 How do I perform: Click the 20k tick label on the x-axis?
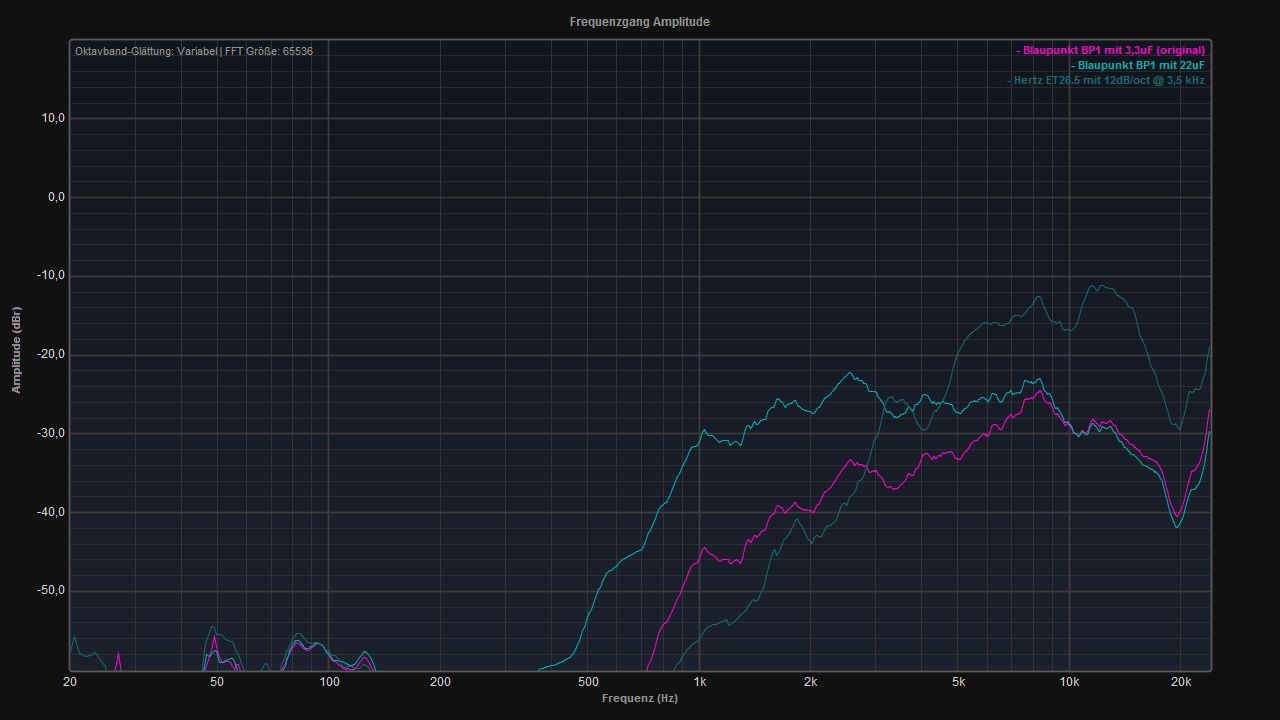pos(1180,682)
